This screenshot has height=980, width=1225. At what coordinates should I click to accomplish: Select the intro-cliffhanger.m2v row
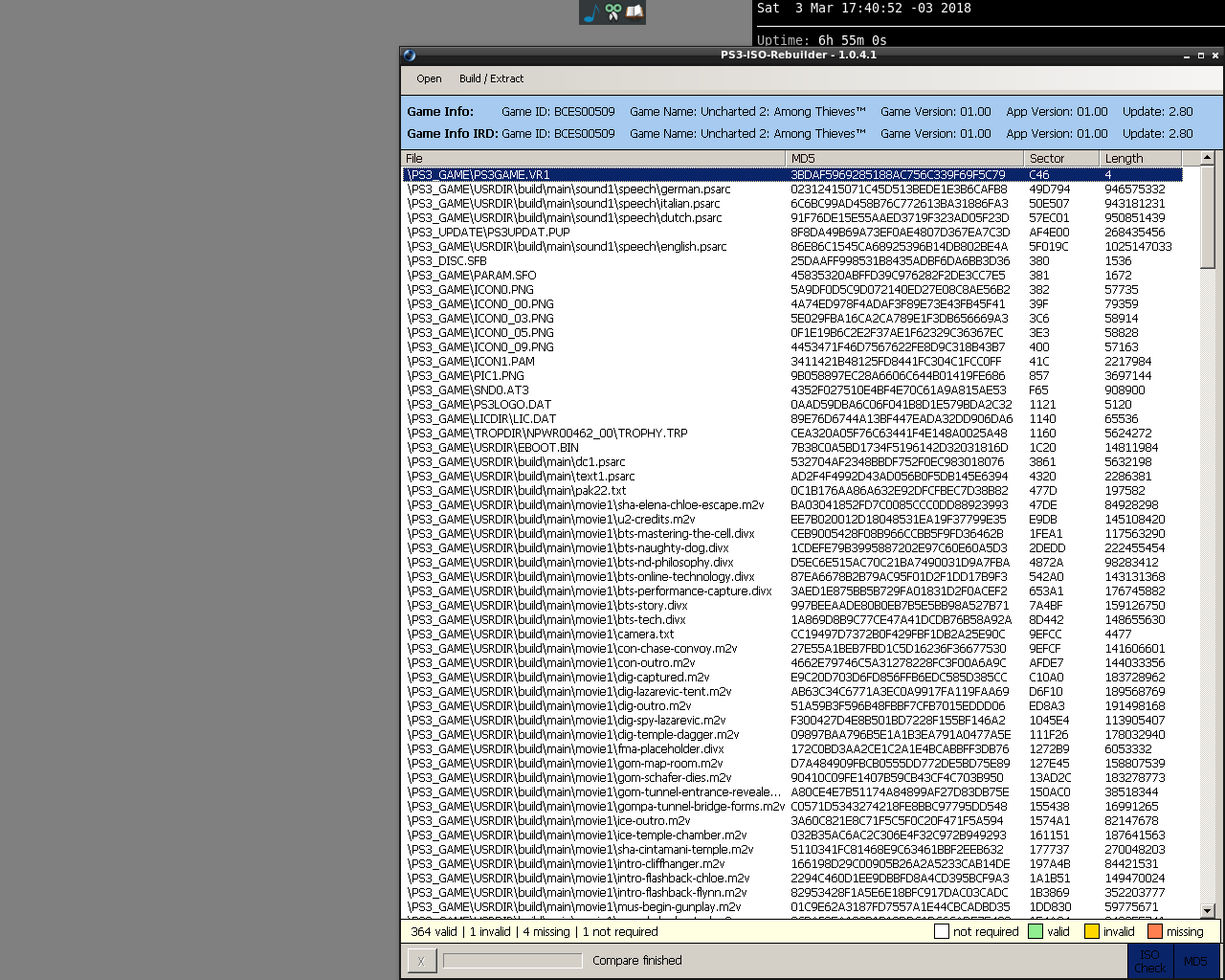click(792, 863)
